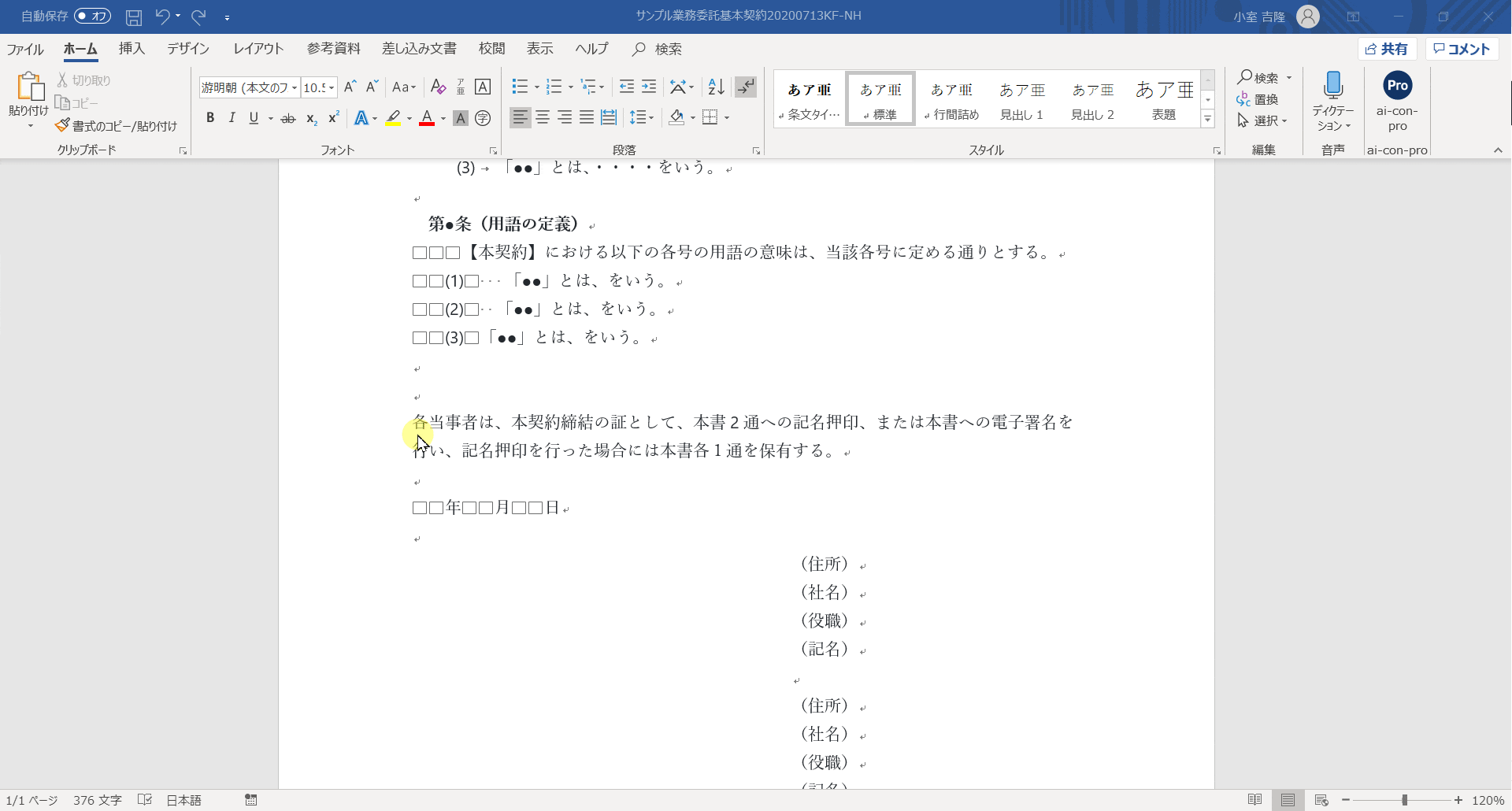Image resolution: width=1512 pixels, height=811 pixels.
Task: Click the Strikethrough icon
Action: coord(288,118)
